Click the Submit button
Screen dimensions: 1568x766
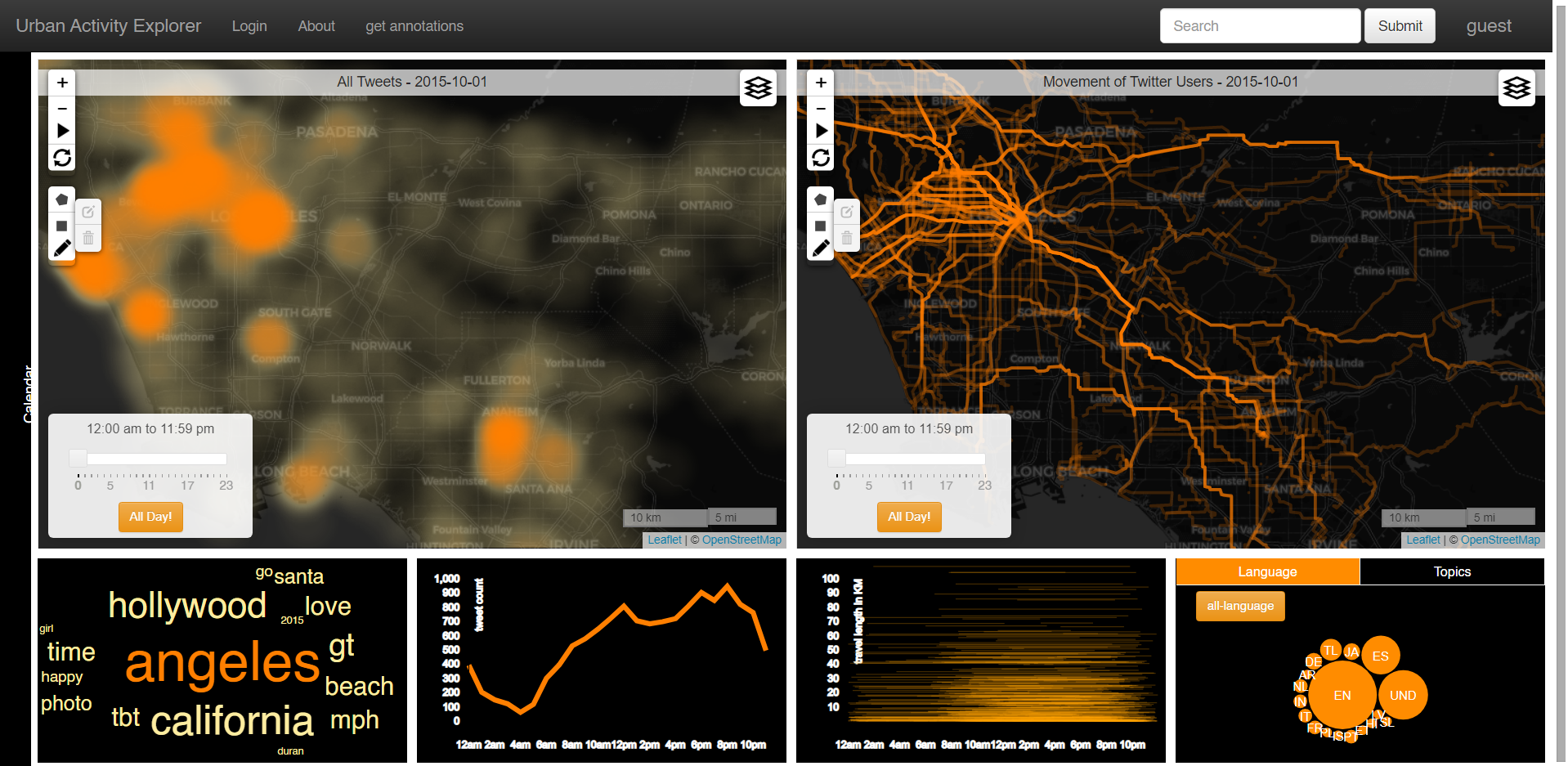point(1399,25)
